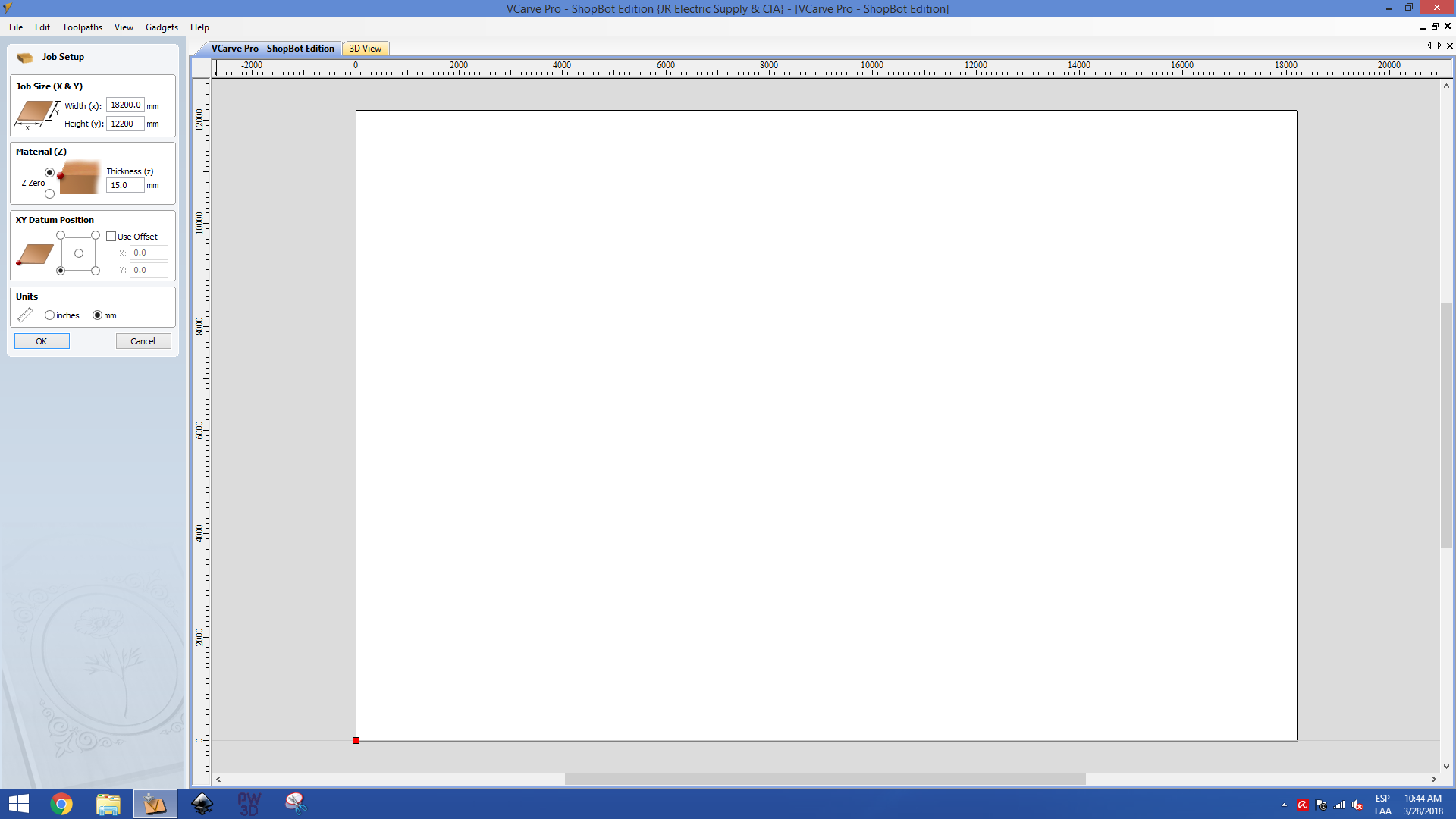Click the Thickness (z) input field
Screen dimensions: 1456x819
tap(125, 185)
